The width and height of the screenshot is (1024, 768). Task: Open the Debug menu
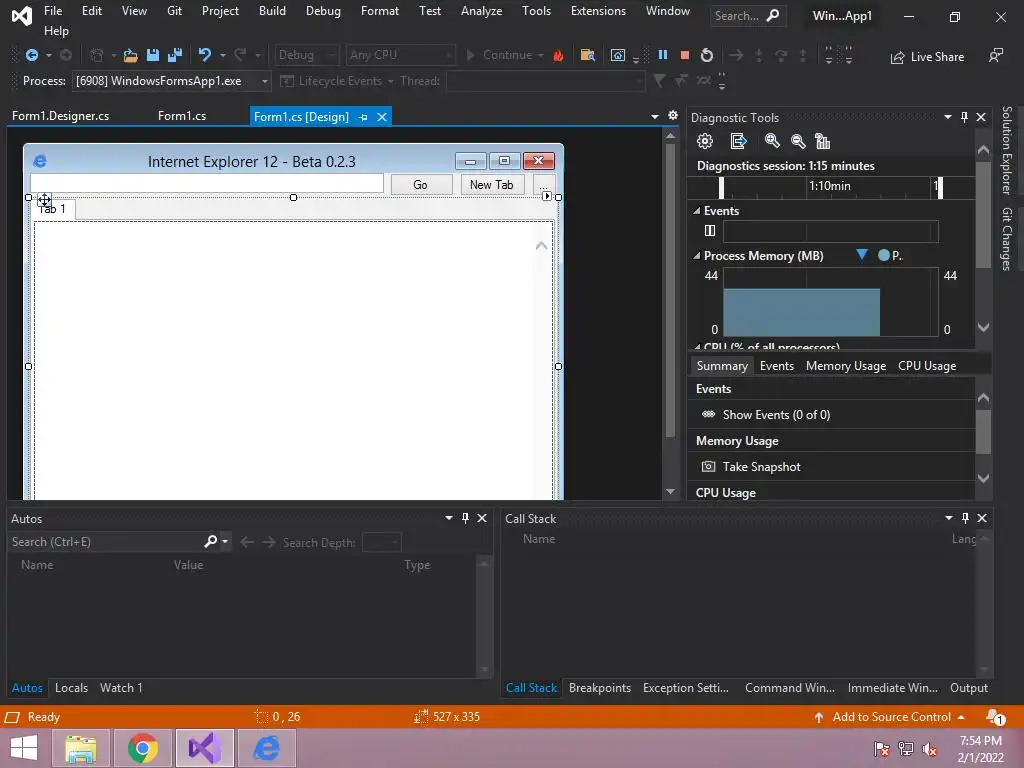pyautogui.click(x=323, y=11)
